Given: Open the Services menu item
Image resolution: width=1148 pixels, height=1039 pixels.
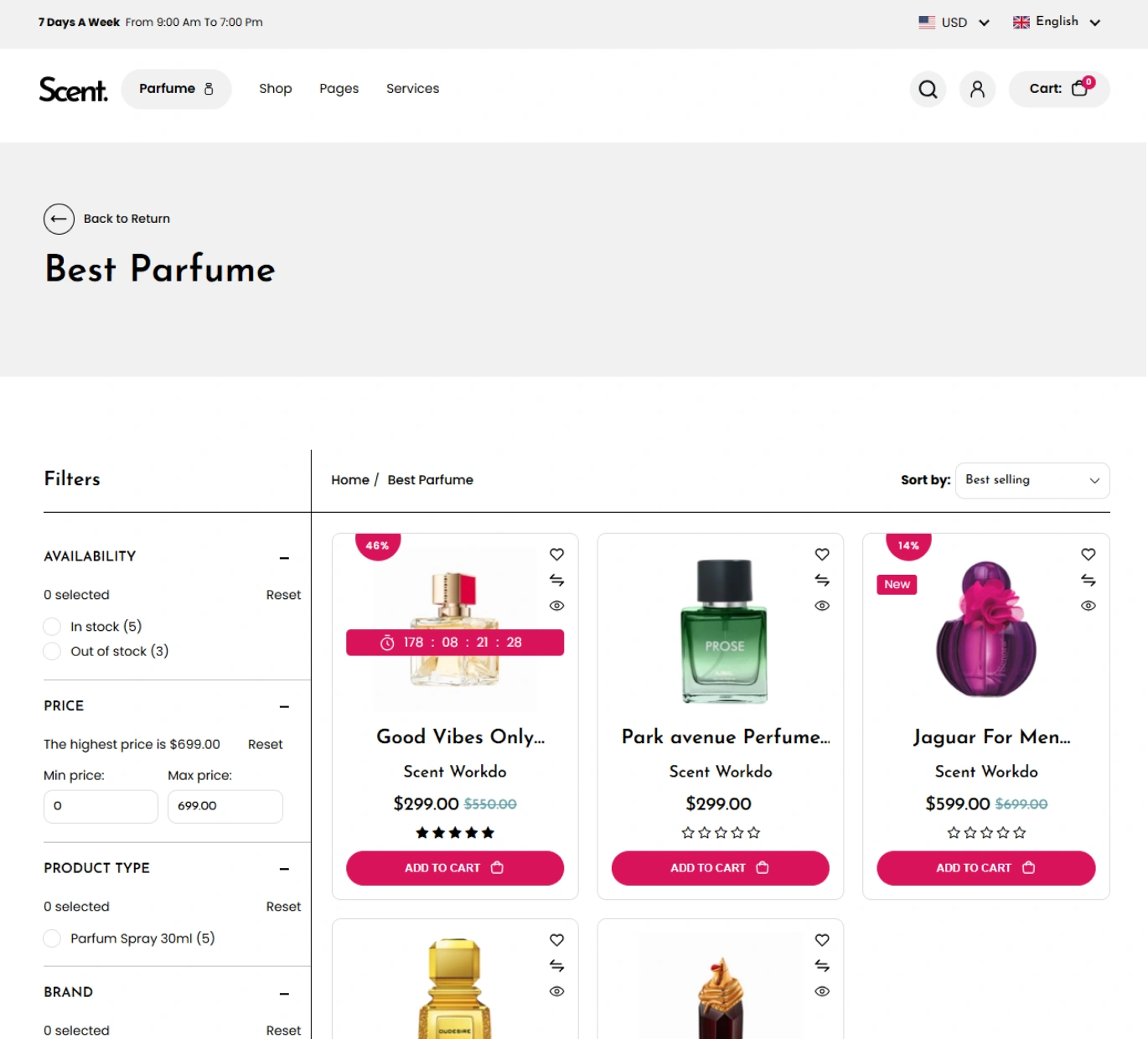Looking at the screenshot, I should (412, 89).
